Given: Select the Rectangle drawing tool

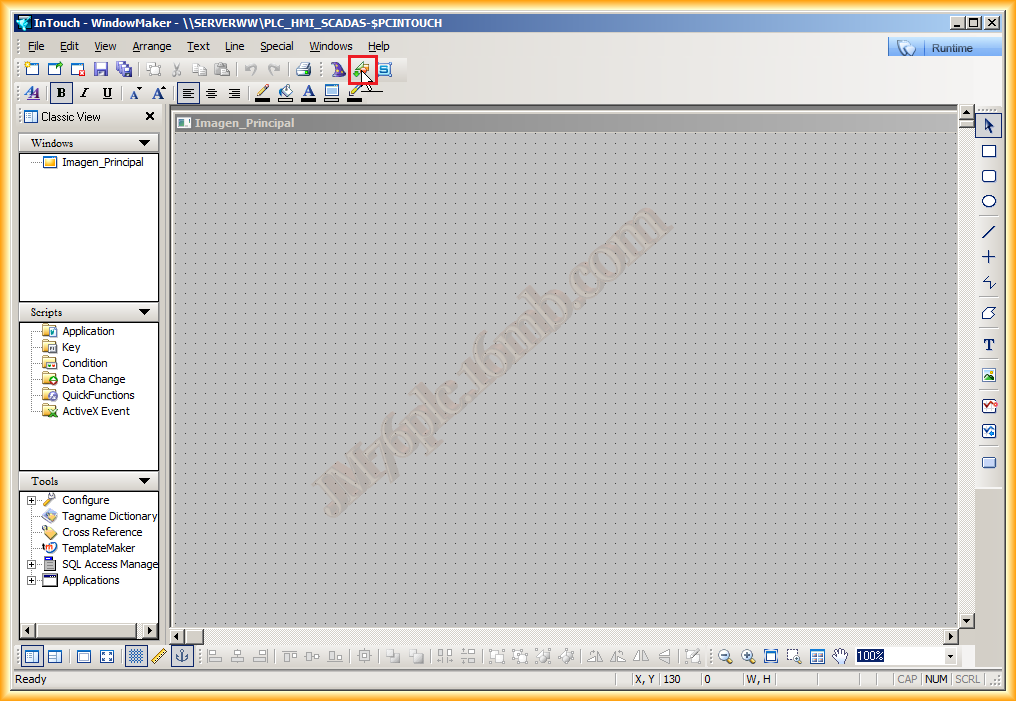Looking at the screenshot, I should 988,151.
